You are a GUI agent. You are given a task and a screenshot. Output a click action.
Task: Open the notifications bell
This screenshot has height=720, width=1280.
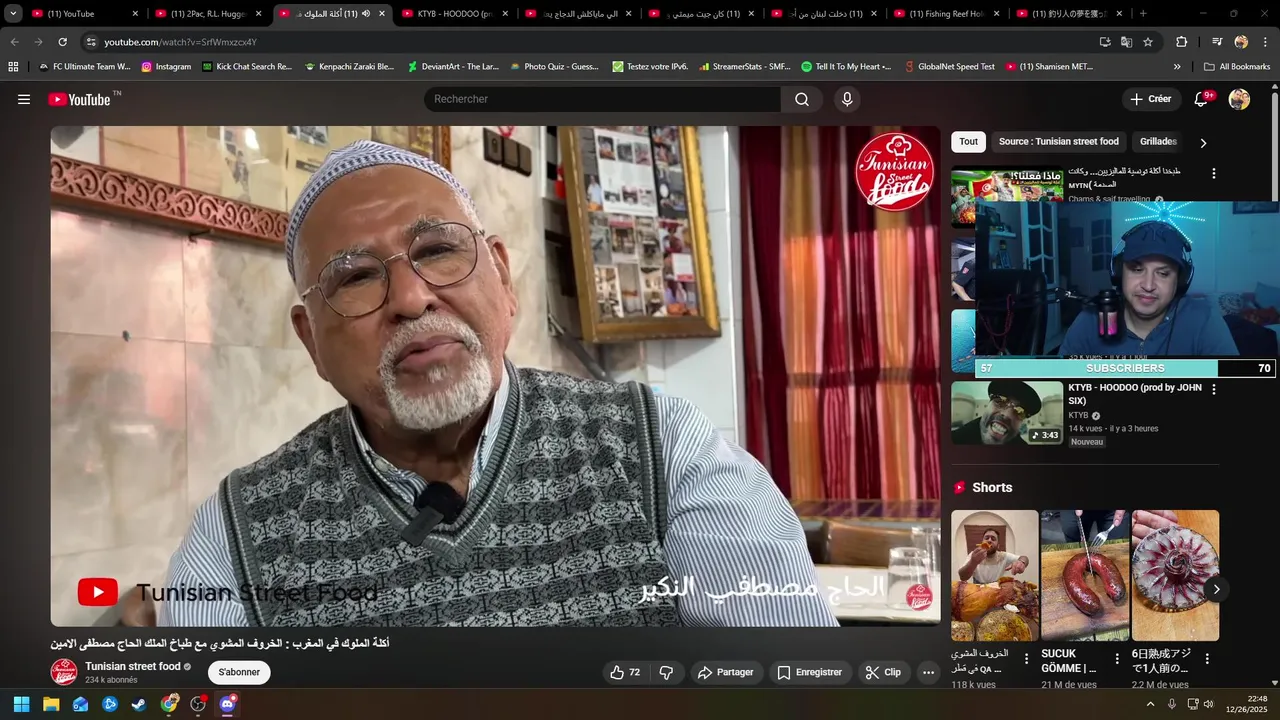point(1202,99)
